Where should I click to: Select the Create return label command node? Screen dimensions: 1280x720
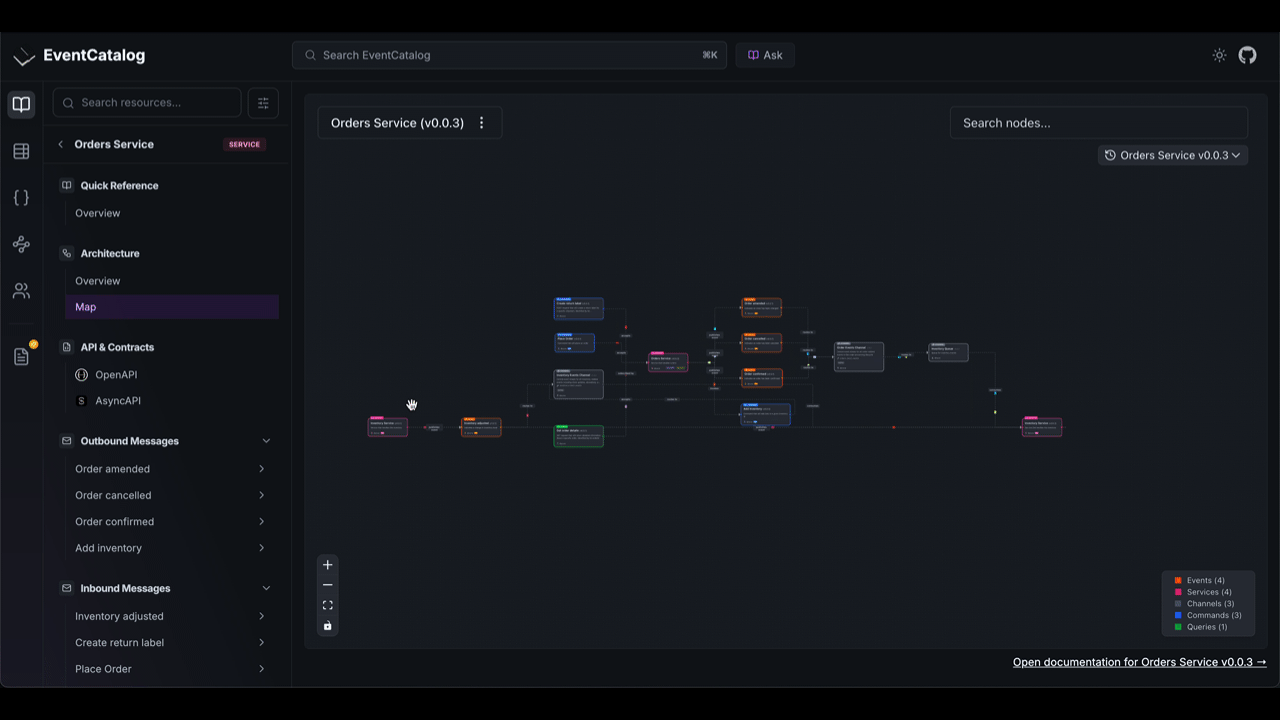click(x=579, y=308)
